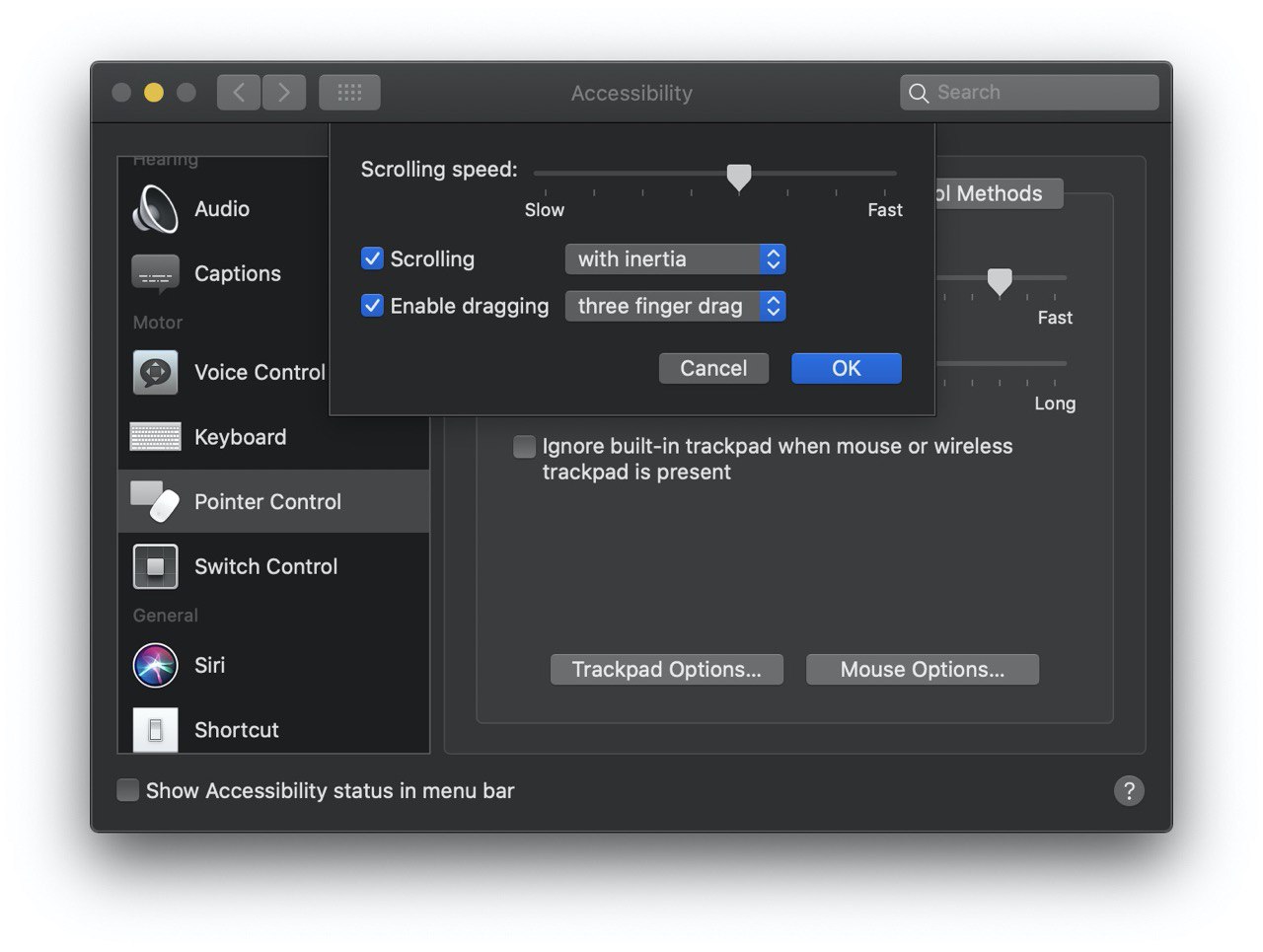Confirm with the OK button
The image size is (1263, 952).
(x=847, y=368)
